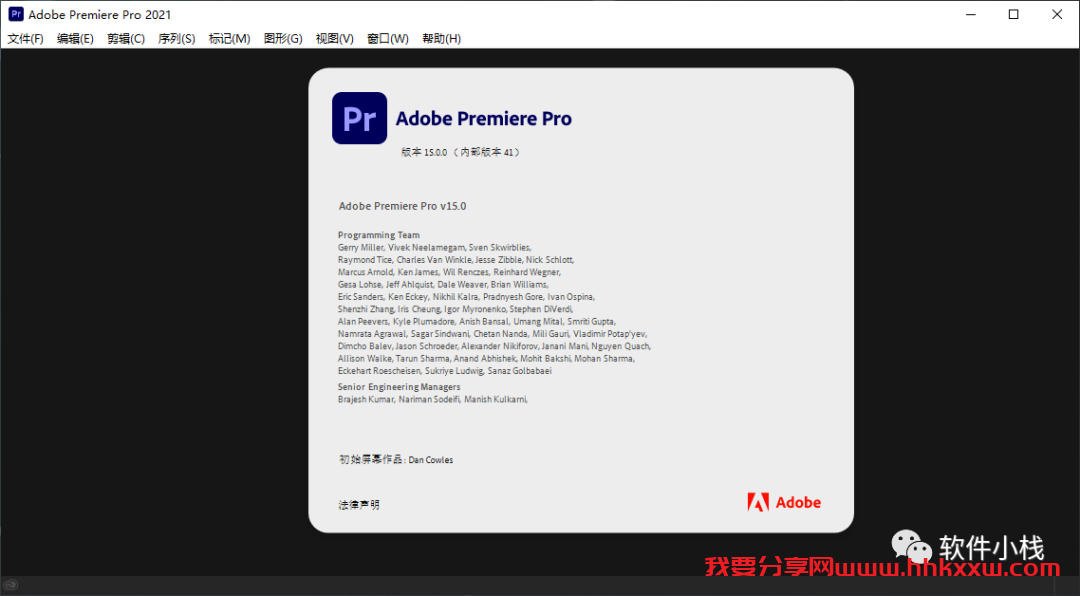This screenshot has height=596, width=1080.
Task: Click the Programming Team heading
Action: 379,235
